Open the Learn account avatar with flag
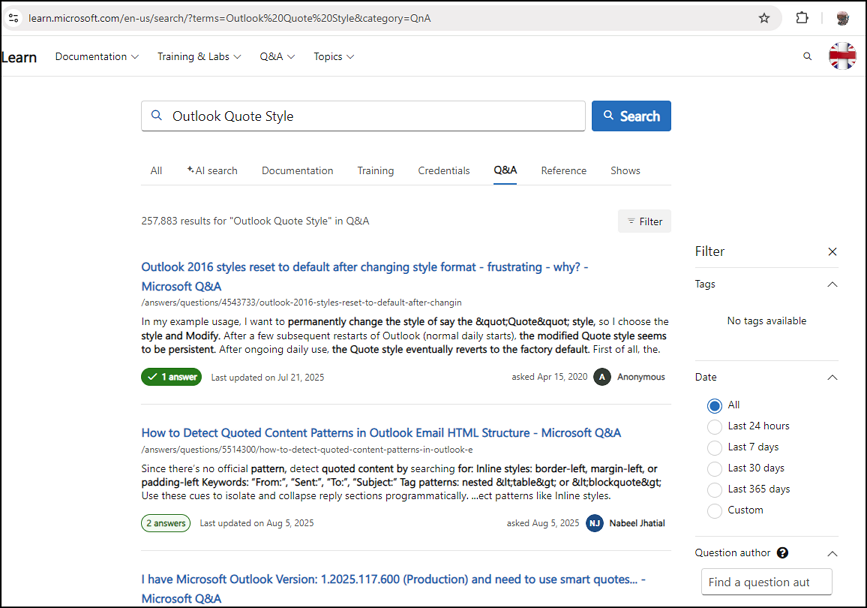 click(x=842, y=56)
